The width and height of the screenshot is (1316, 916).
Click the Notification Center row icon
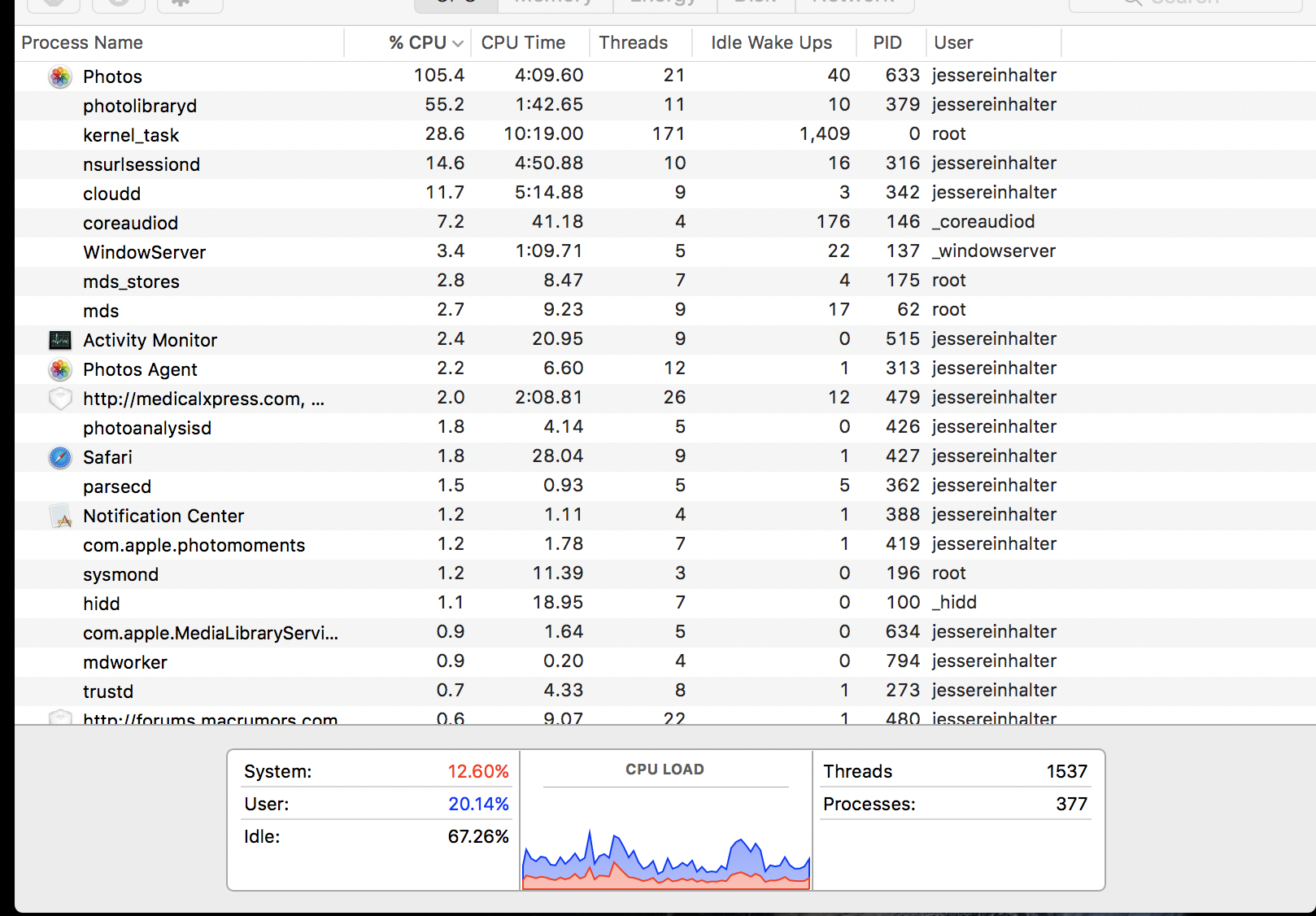[60, 516]
